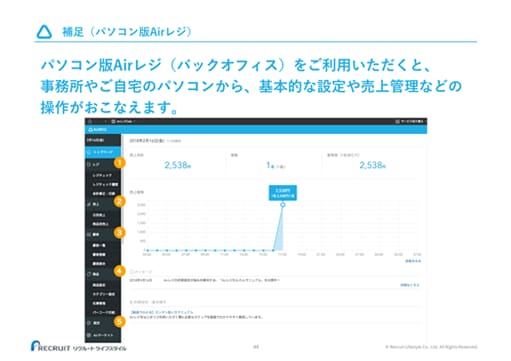Open 商品別売上 under the 売上 section
The width and height of the screenshot is (511, 361).
[x=101, y=224]
